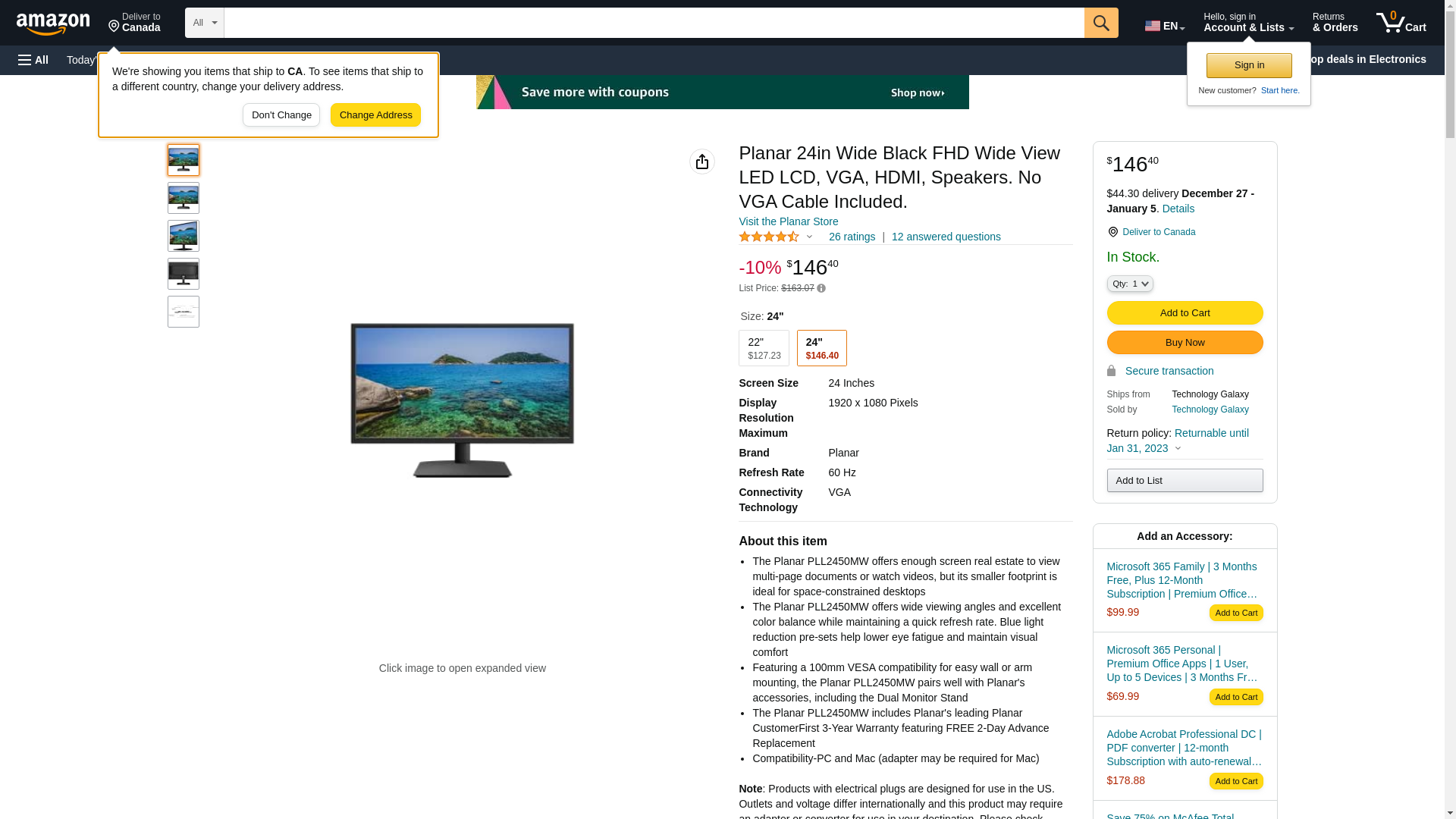This screenshot has height=819, width=1456.
Task: Choose Don't Change delivery address
Action: coord(281,115)
